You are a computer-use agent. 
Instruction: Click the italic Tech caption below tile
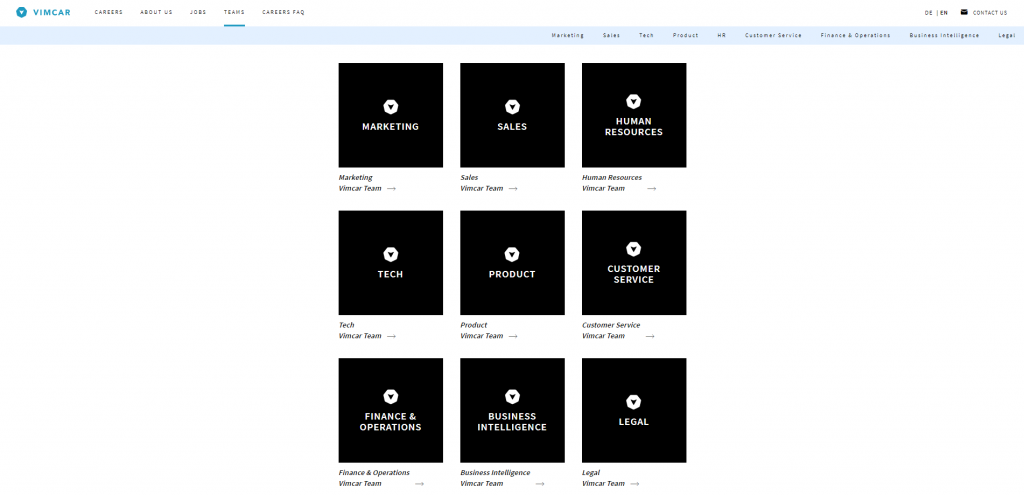(x=346, y=325)
